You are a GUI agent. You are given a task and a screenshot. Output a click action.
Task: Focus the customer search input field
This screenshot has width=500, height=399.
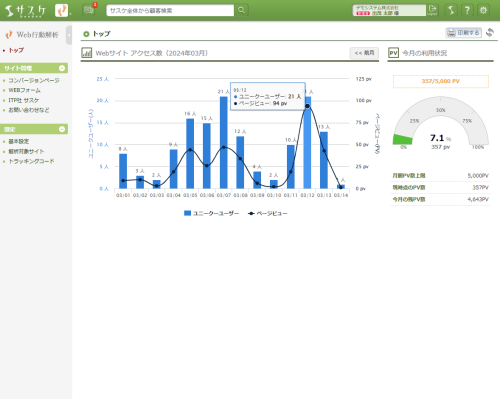pos(170,10)
